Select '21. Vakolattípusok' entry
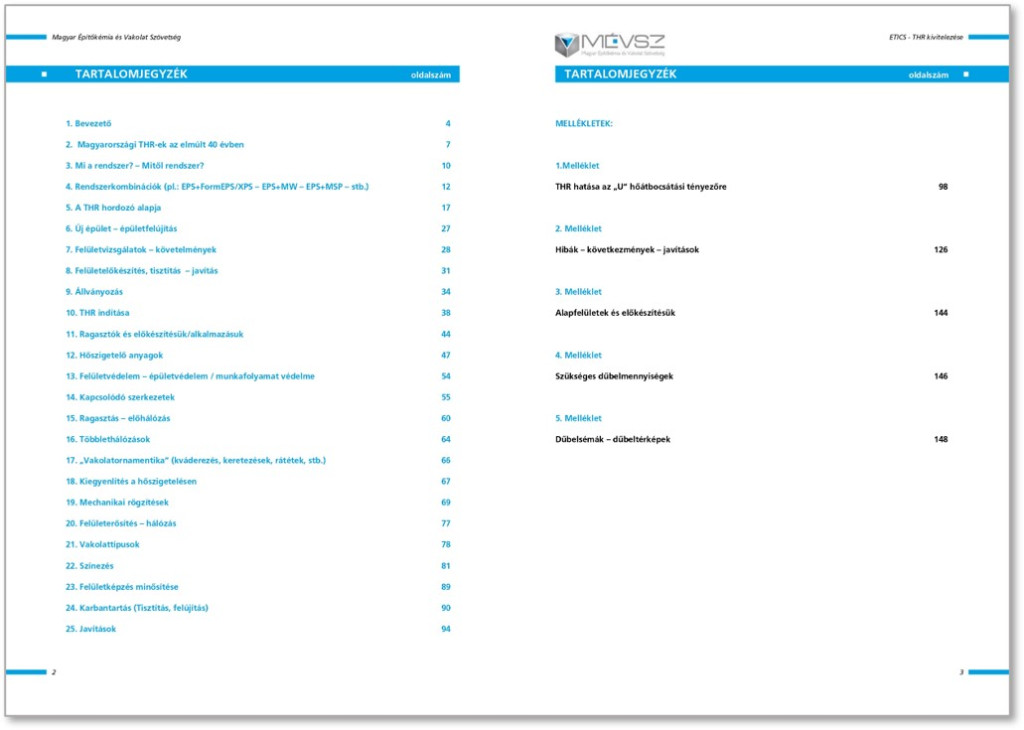 pyautogui.click(x=103, y=544)
